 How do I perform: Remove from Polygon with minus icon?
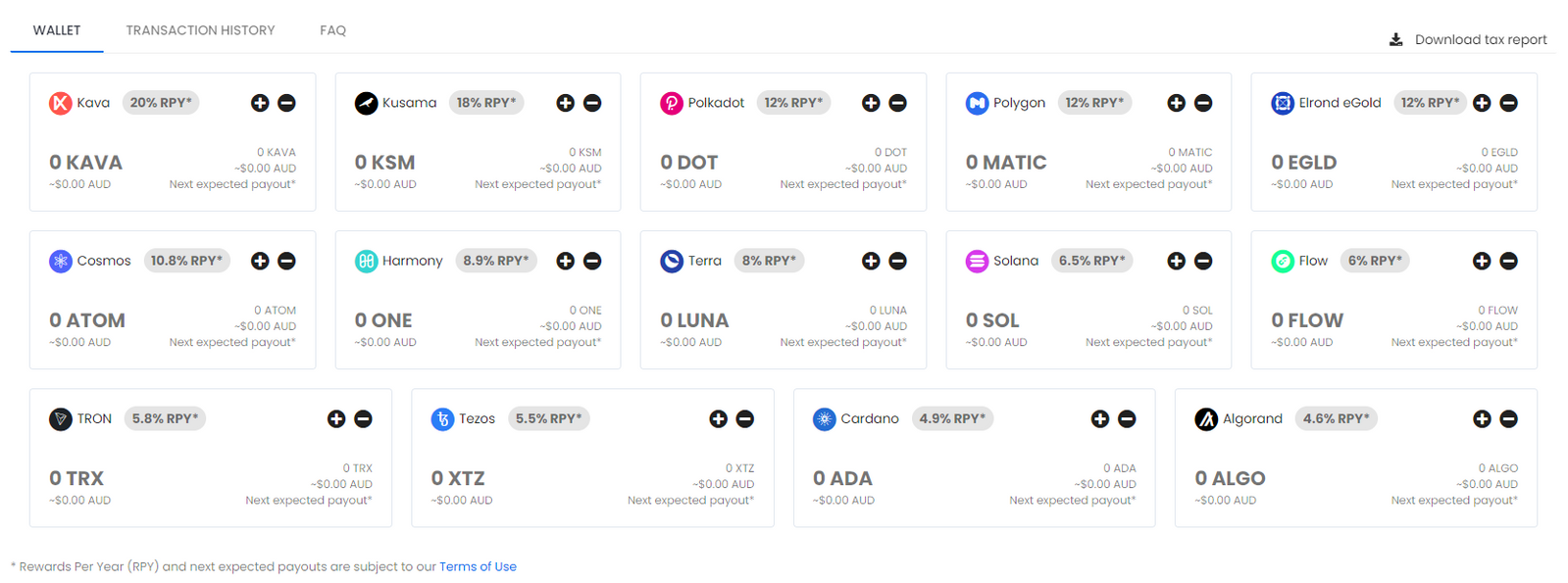(1203, 103)
